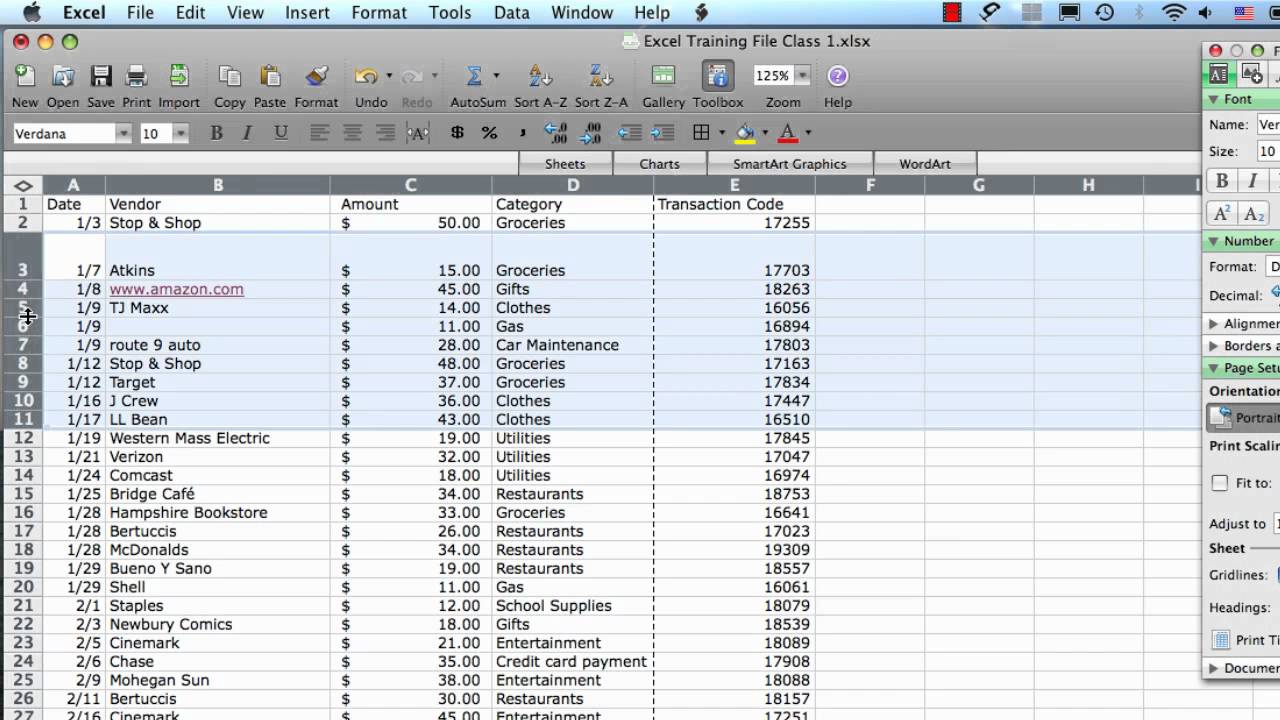Click the Merge and Center icon

[418, 133]
